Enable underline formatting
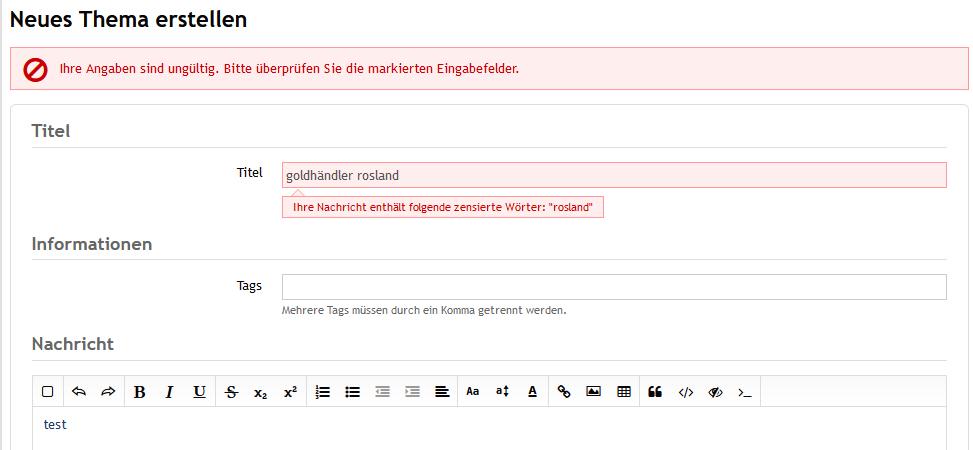Image resolution: width=973 pixels, height=450 pixels. tap(200, 392)
